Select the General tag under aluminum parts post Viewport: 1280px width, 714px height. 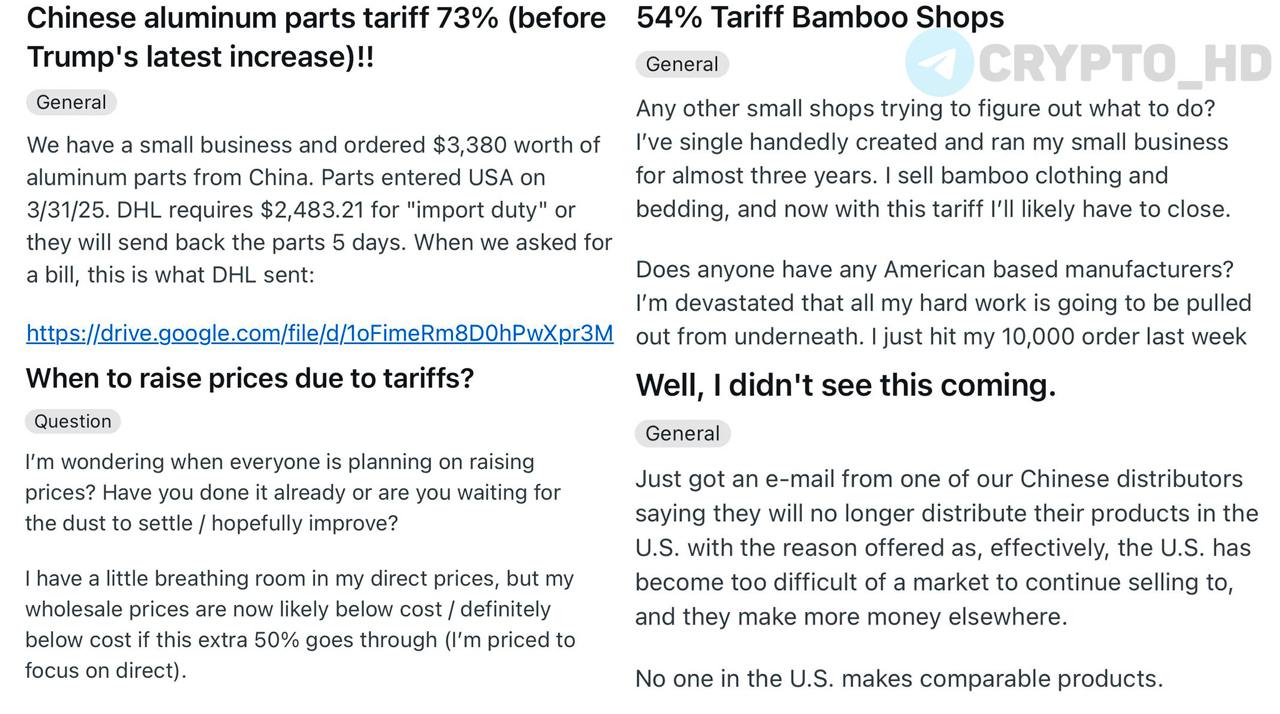(71, 102)
